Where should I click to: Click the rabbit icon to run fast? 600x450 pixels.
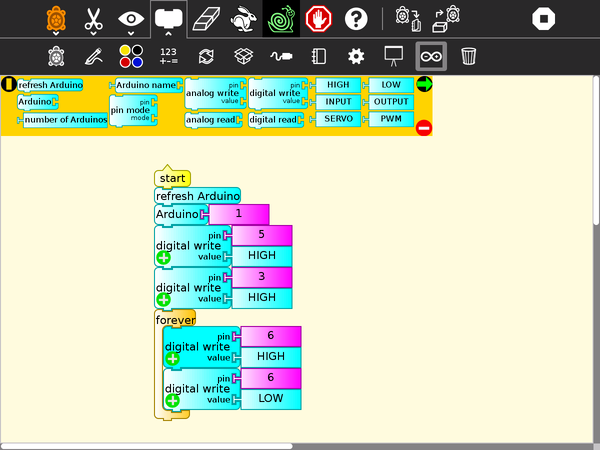pyautogui.click(x=242, y=18)
